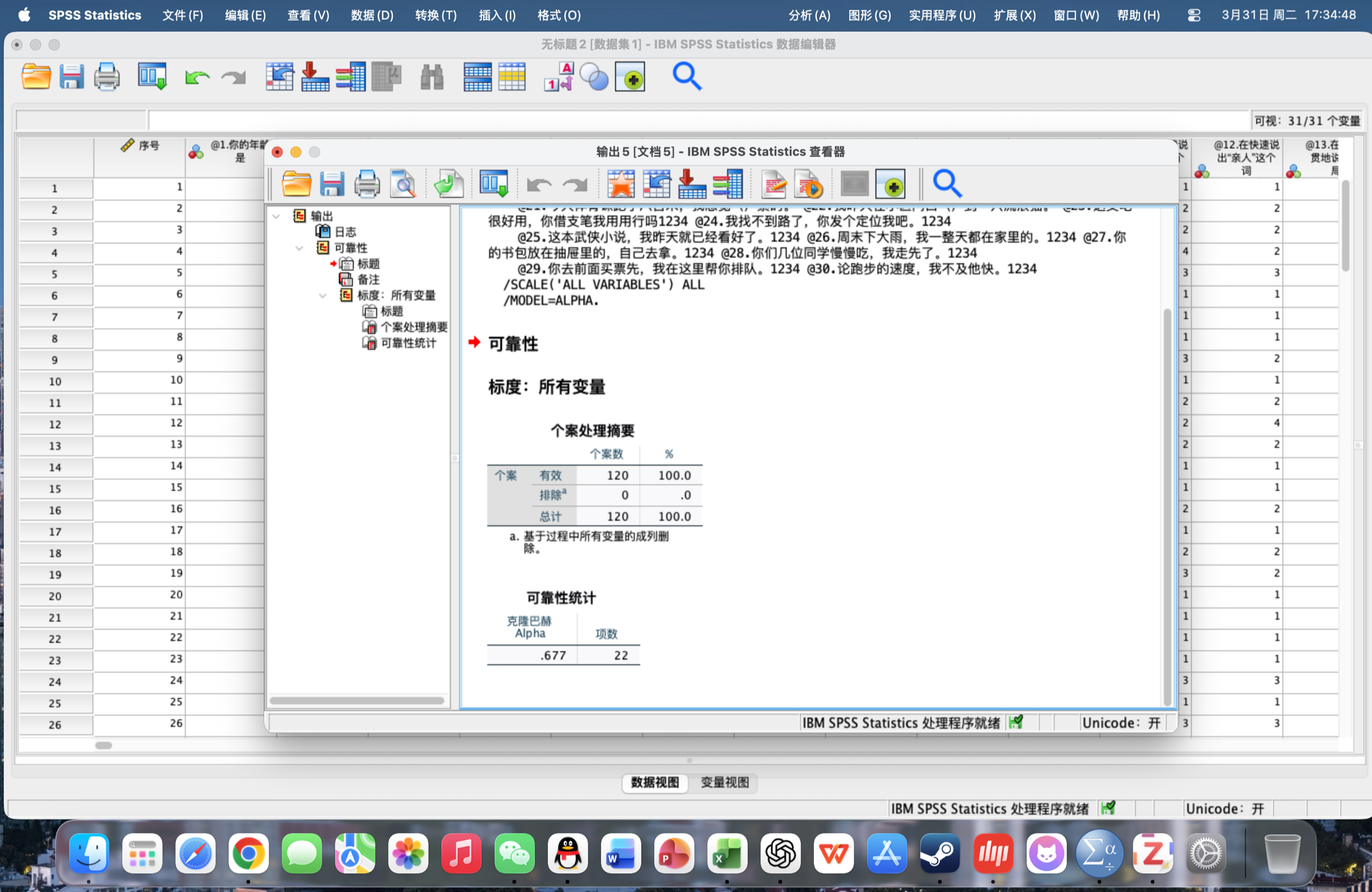This screenshot has height=892, width=1372.
Task: Click the value labels toggle icon
Action: coord(558,77)
